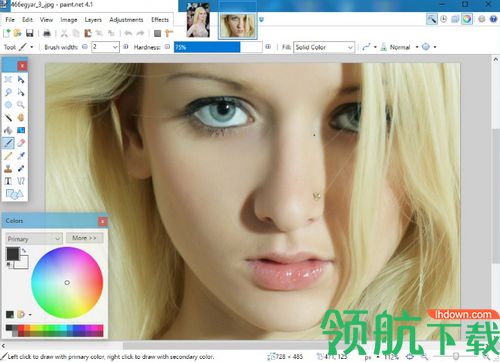Select the Rectangle Select tool
This screenshot has width=500, height=362.
(8, 79)
